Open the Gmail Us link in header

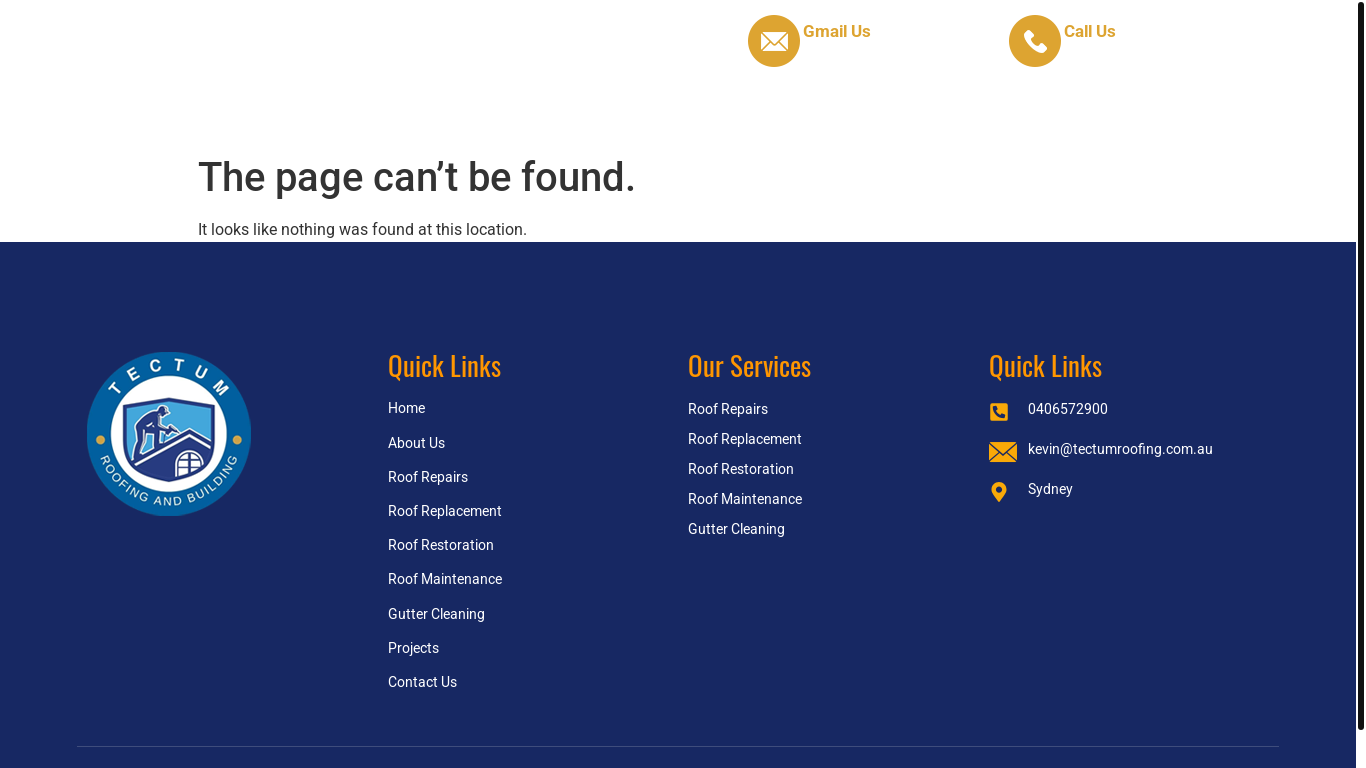(x=837, y=32)
